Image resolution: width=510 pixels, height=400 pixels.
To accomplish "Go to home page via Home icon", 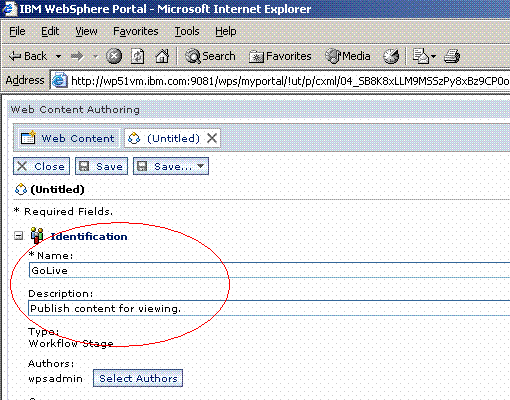I will click(162, 56).
